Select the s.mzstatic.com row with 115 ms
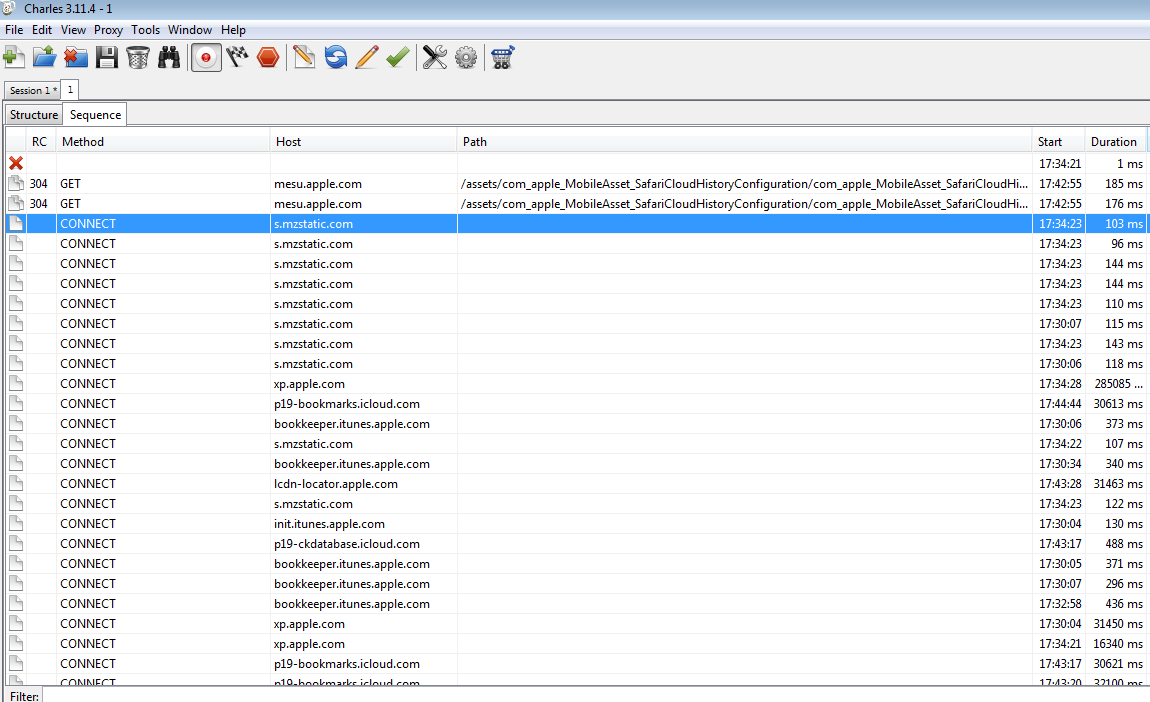 coord(576,323)
